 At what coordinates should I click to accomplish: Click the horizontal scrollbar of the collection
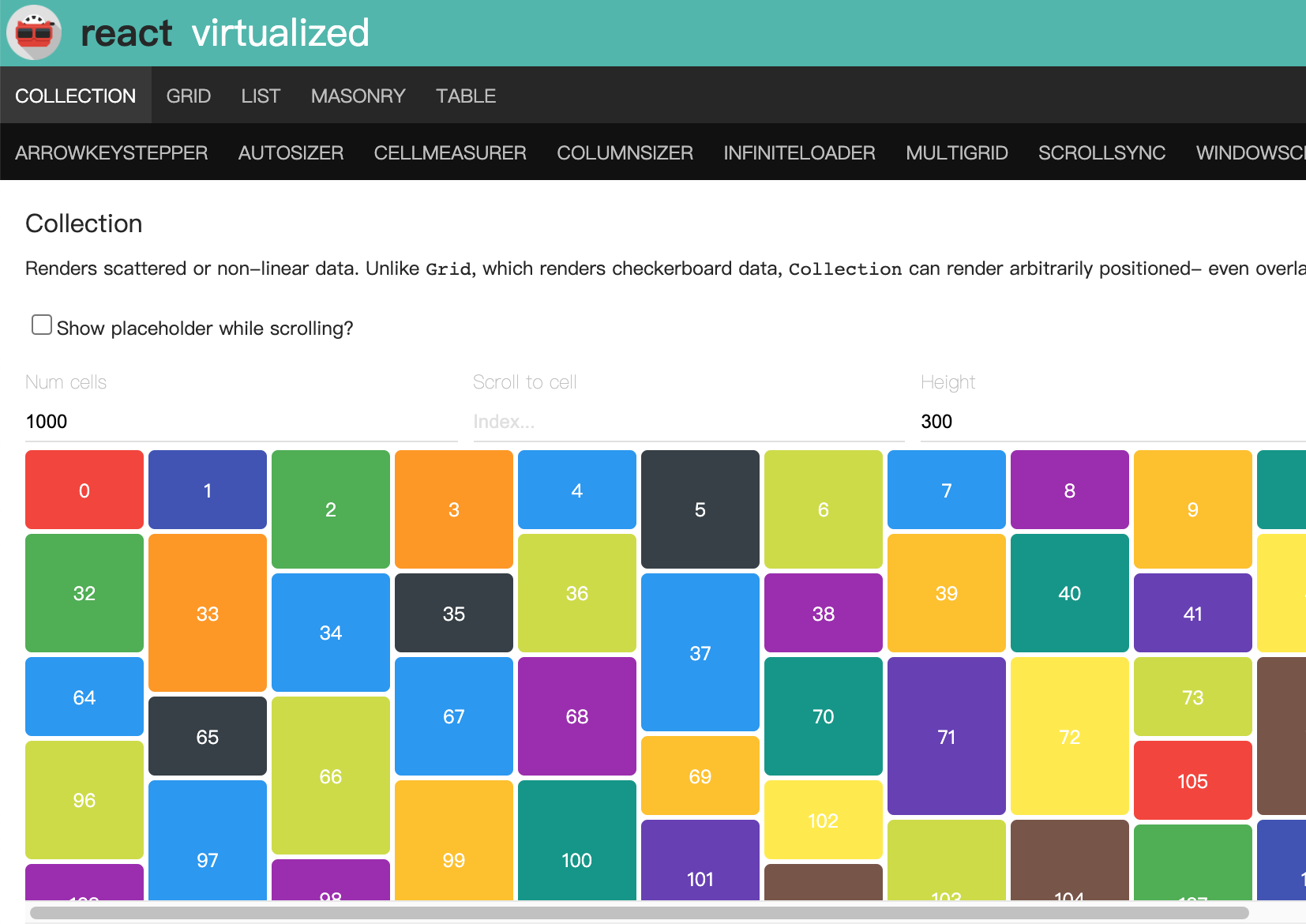pos(639,912)
